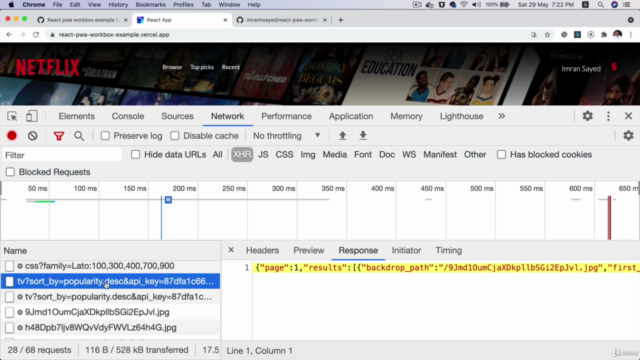640x360 pixels.
Task: Check Has blocked cookies
Action: pos(501,154)
